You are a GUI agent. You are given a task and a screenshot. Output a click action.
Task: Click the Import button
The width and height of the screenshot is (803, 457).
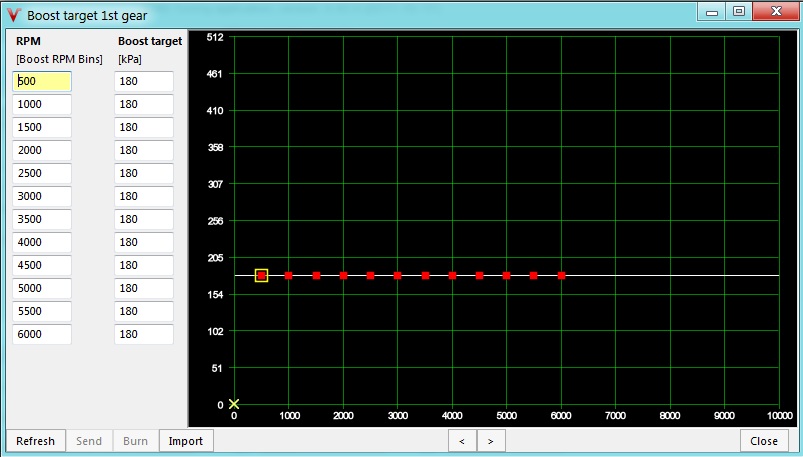point(185,441)
